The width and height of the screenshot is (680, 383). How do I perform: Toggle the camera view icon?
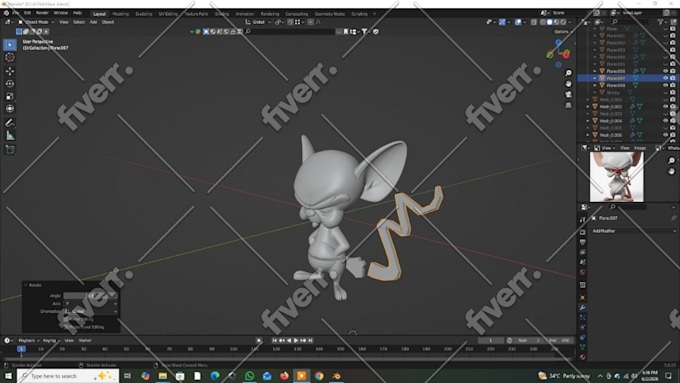point(568,95)
